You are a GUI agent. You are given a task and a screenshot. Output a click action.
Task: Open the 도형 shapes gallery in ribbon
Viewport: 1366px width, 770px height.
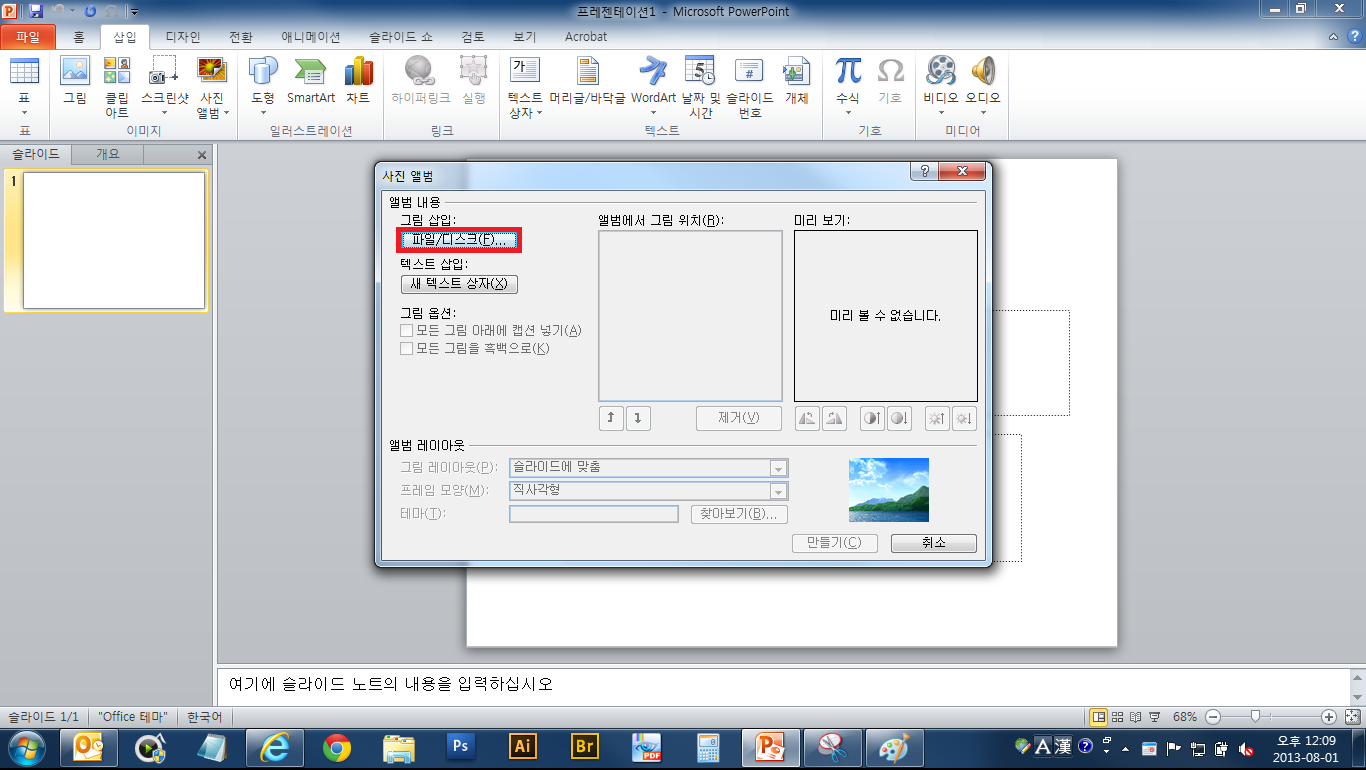263,83
